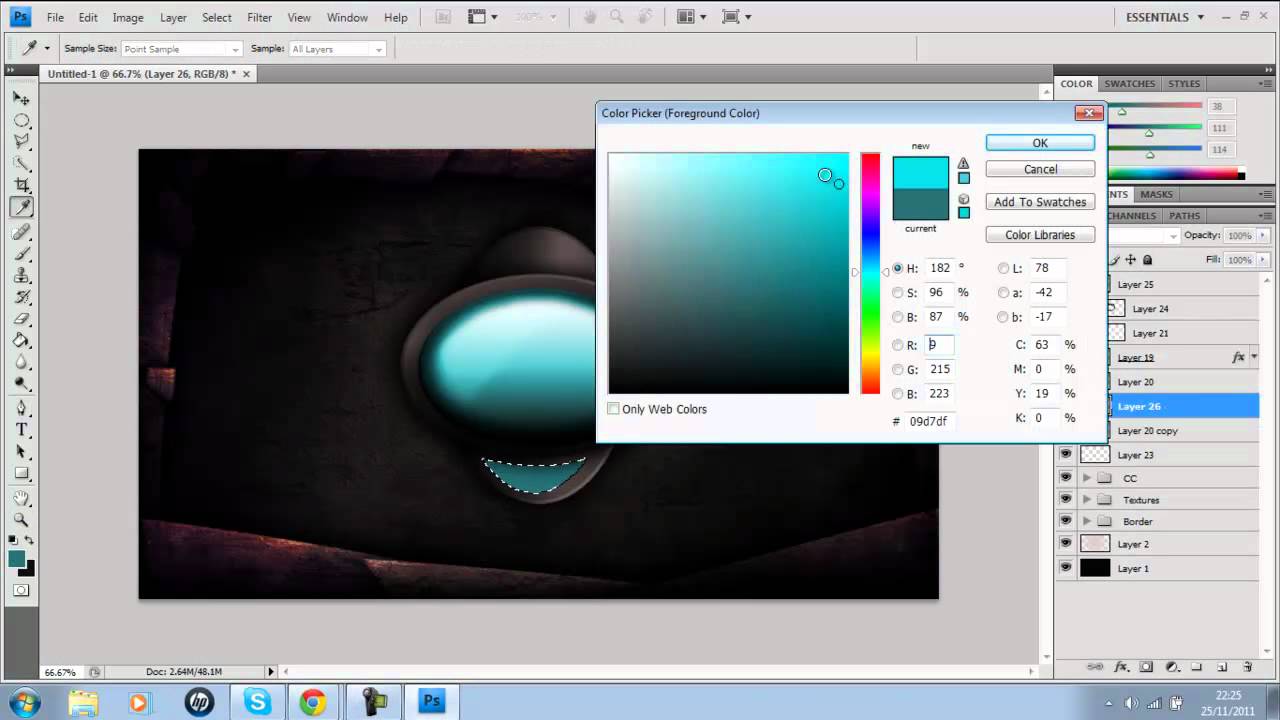Click the Color Libraries button

pyautogui.click(x=1040, y=235)
